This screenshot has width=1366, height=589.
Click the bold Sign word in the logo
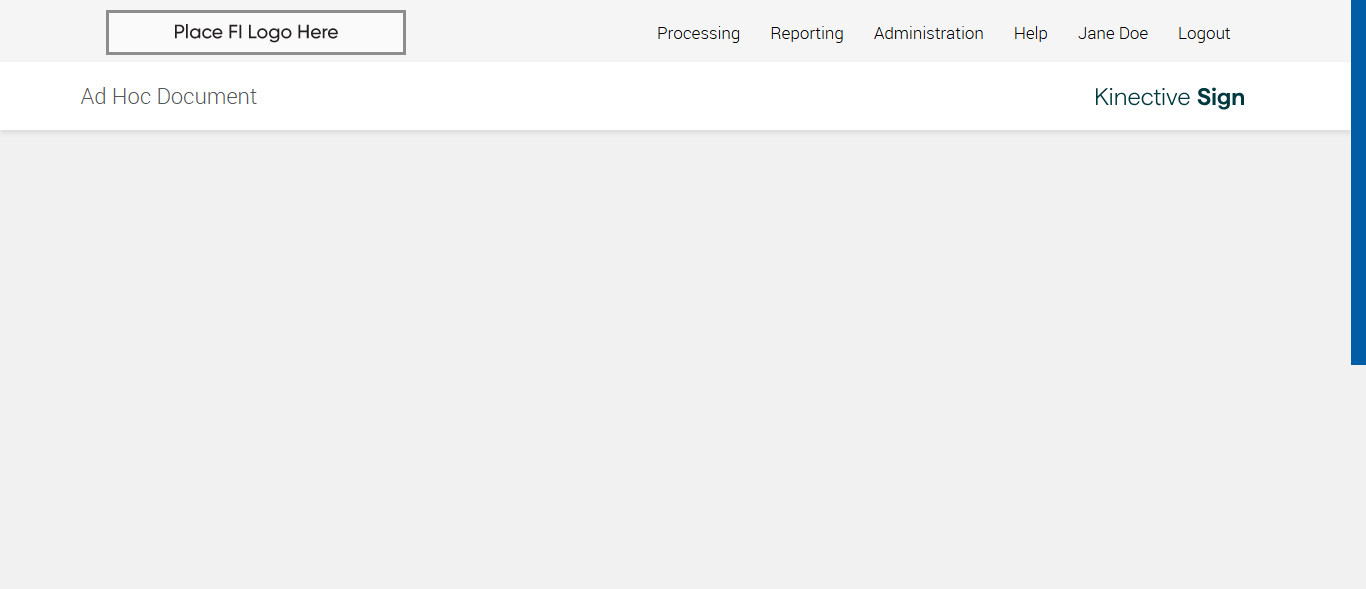(x=1220, y=97)
